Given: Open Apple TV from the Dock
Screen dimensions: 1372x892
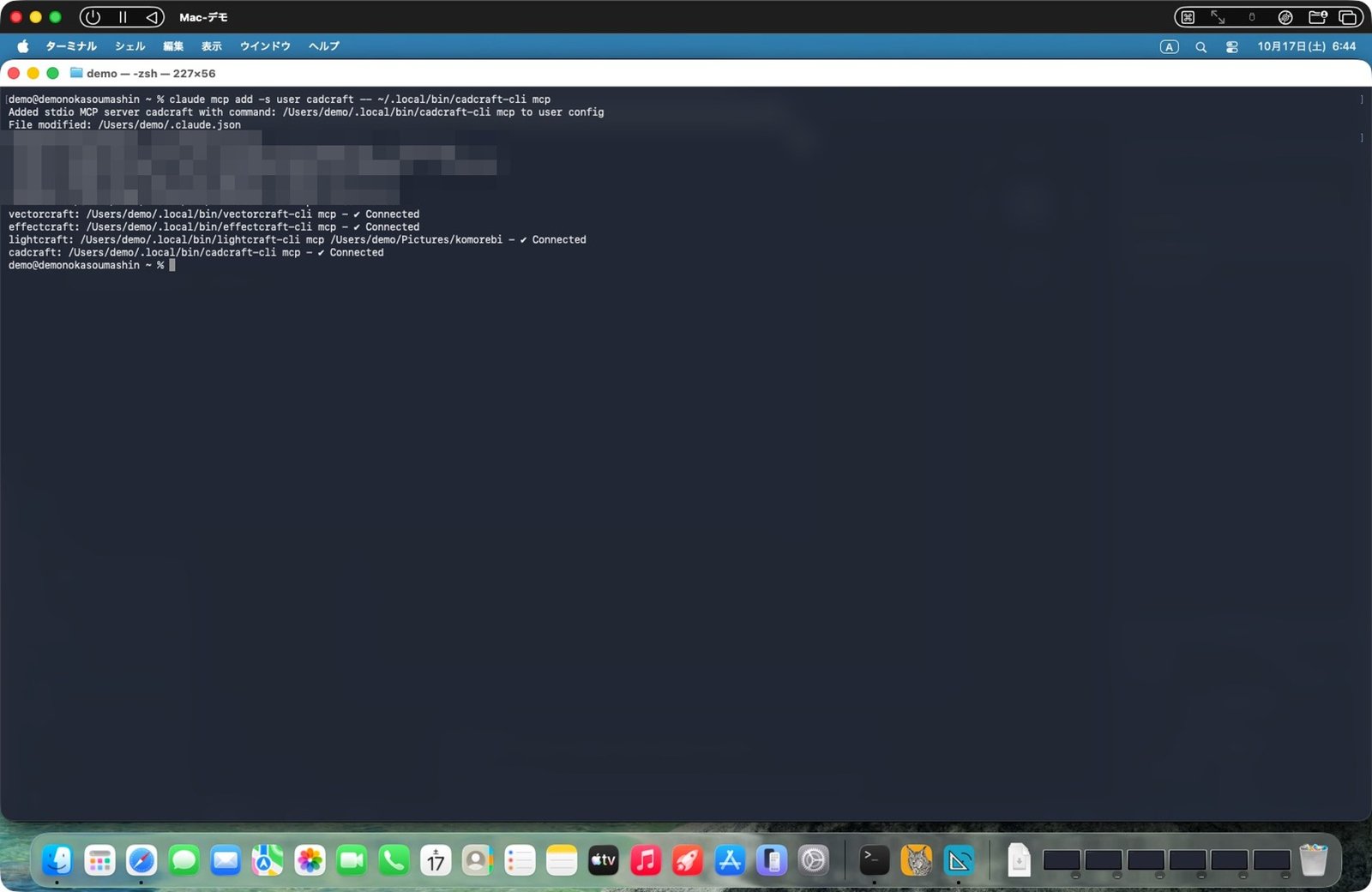Looking at the screenshot, I should pyautogui.click(x=604, y=860).
